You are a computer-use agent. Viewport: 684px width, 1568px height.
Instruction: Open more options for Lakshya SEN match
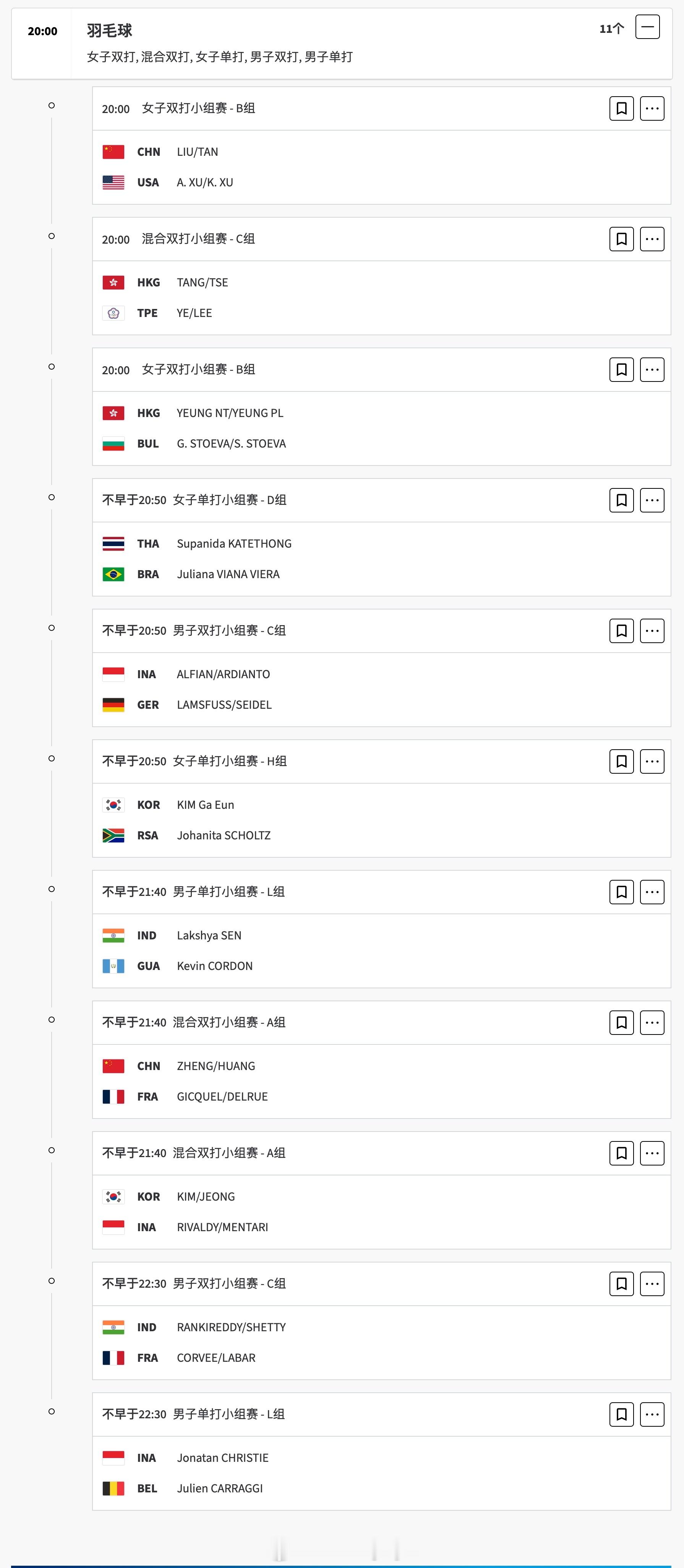(x=652, y=892)
